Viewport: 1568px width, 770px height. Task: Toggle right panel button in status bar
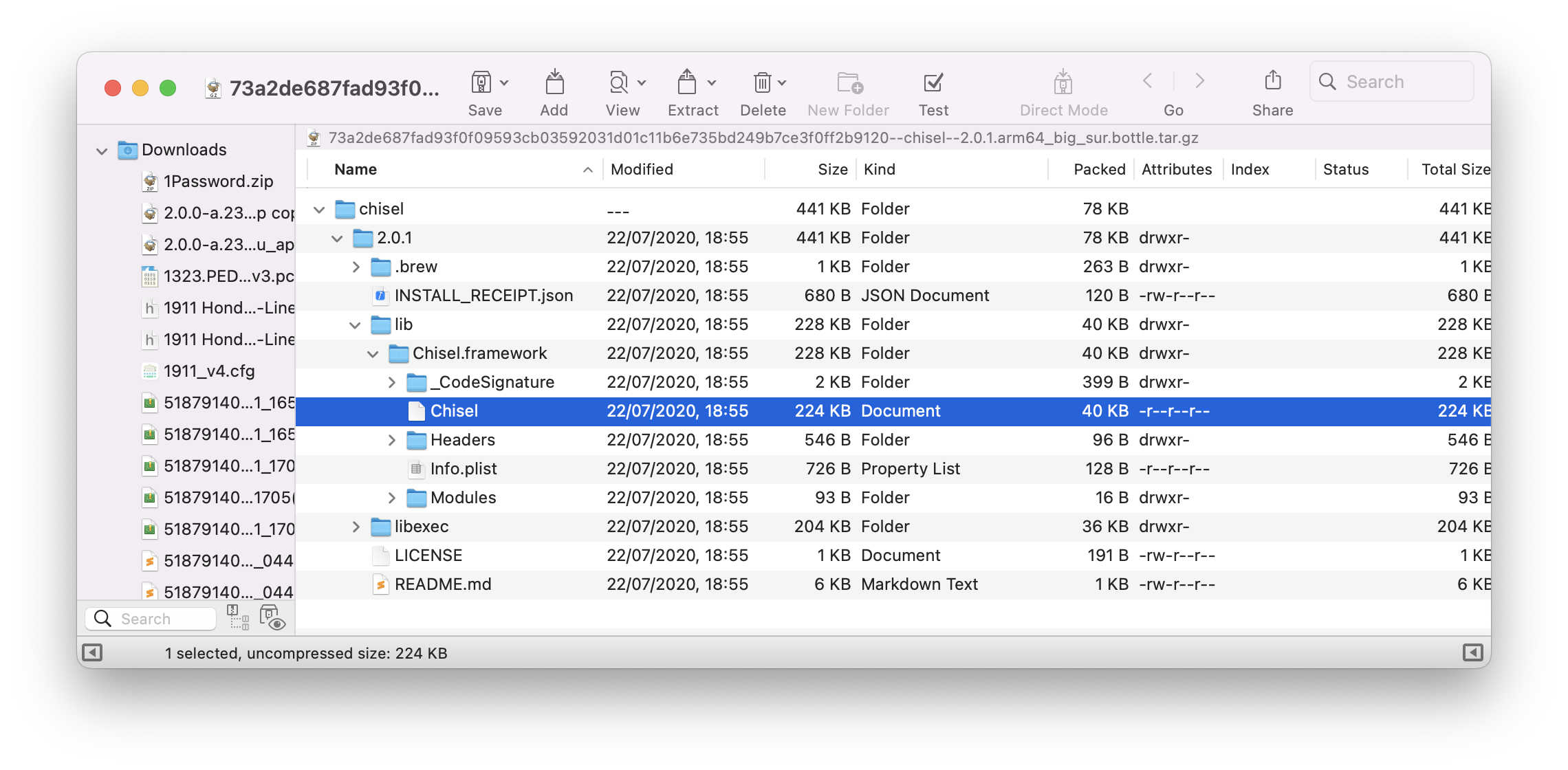point(1472,652)
